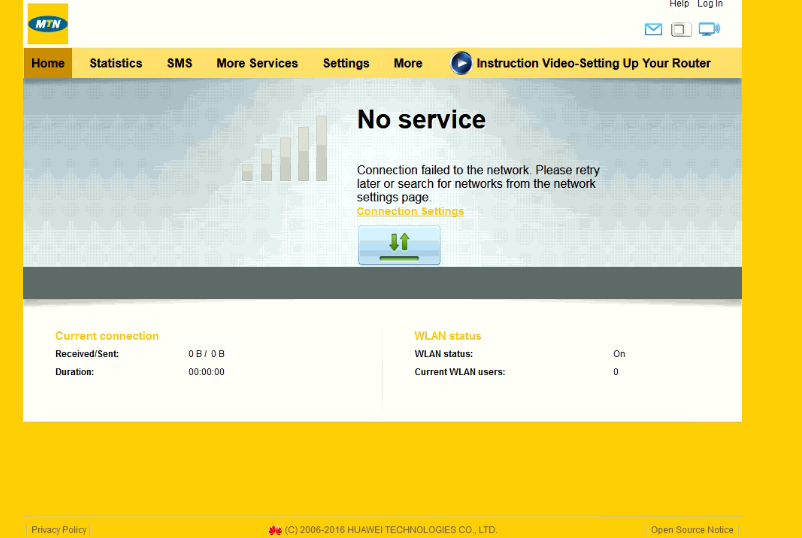Image resolution: width=802 pixels, height=538 pixels.
Task: Click the Duration value 00:00:00
Action: point(206,372)
